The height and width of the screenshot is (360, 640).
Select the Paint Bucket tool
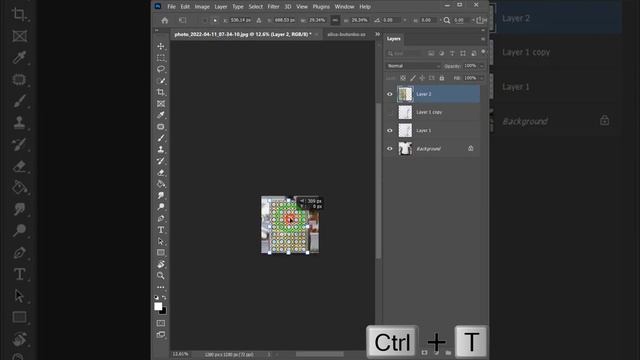[161, 184]
